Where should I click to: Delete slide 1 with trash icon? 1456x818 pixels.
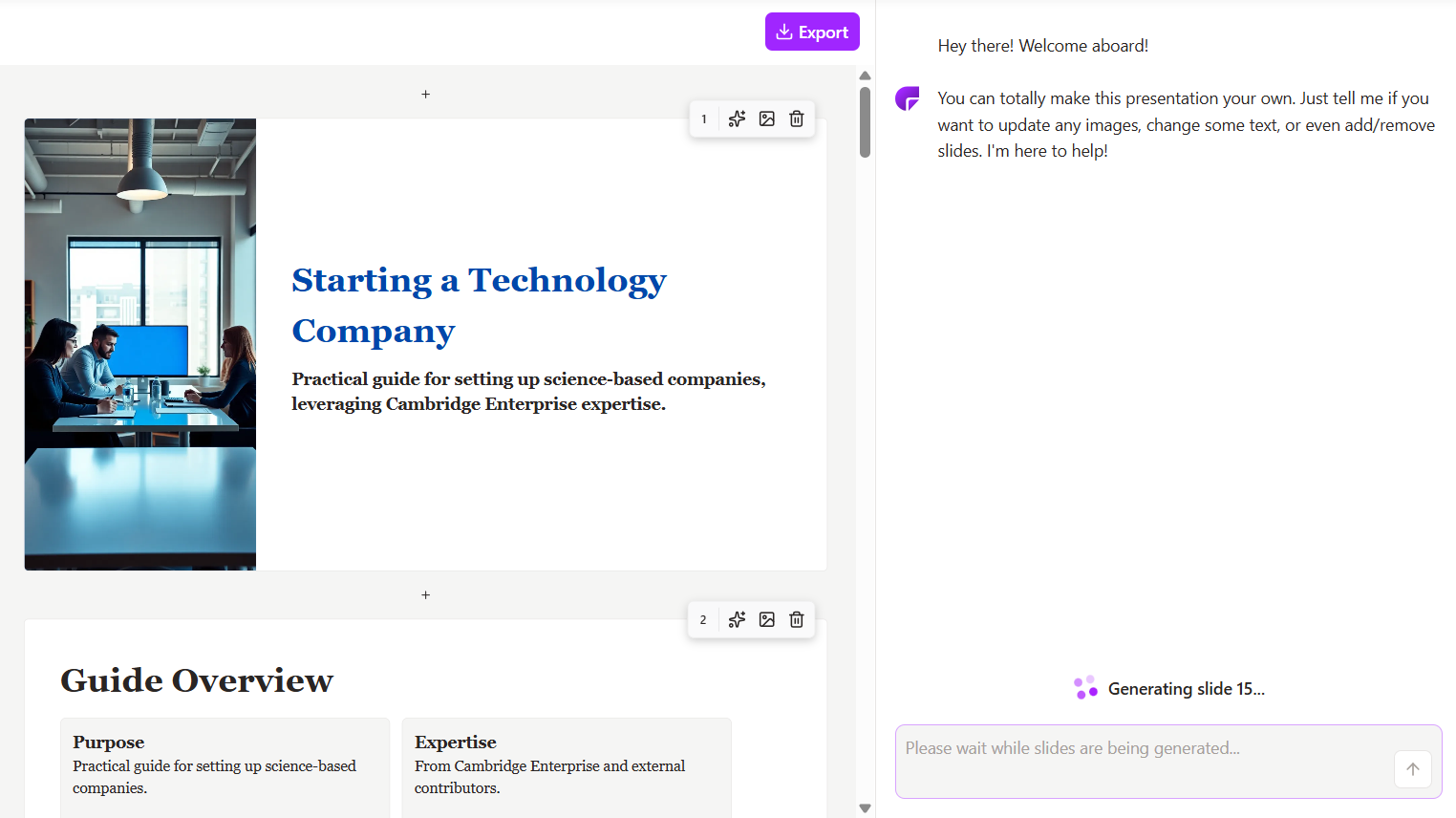point(797,119)
